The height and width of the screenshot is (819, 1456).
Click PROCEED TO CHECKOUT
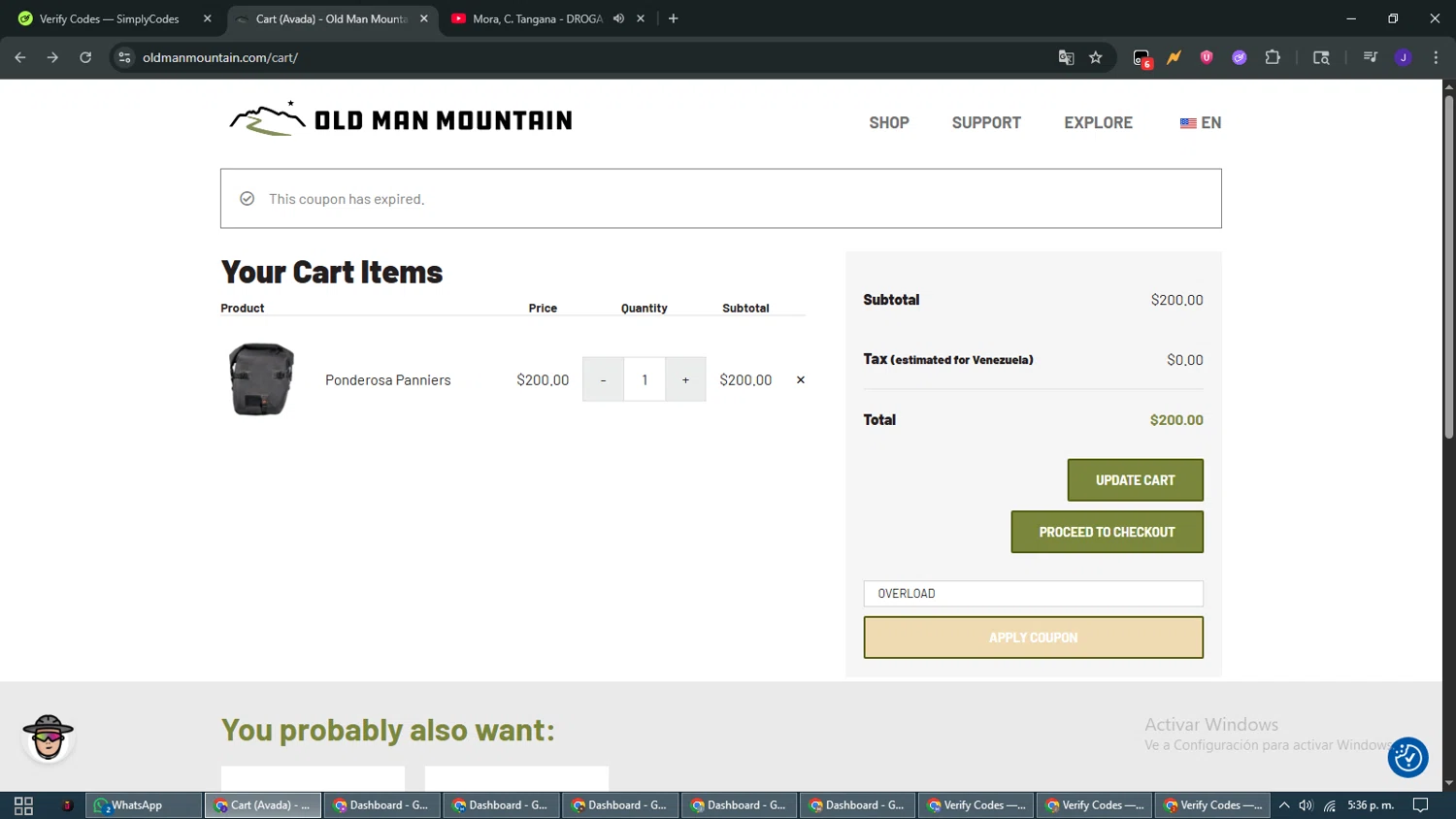pos(1107,532)
